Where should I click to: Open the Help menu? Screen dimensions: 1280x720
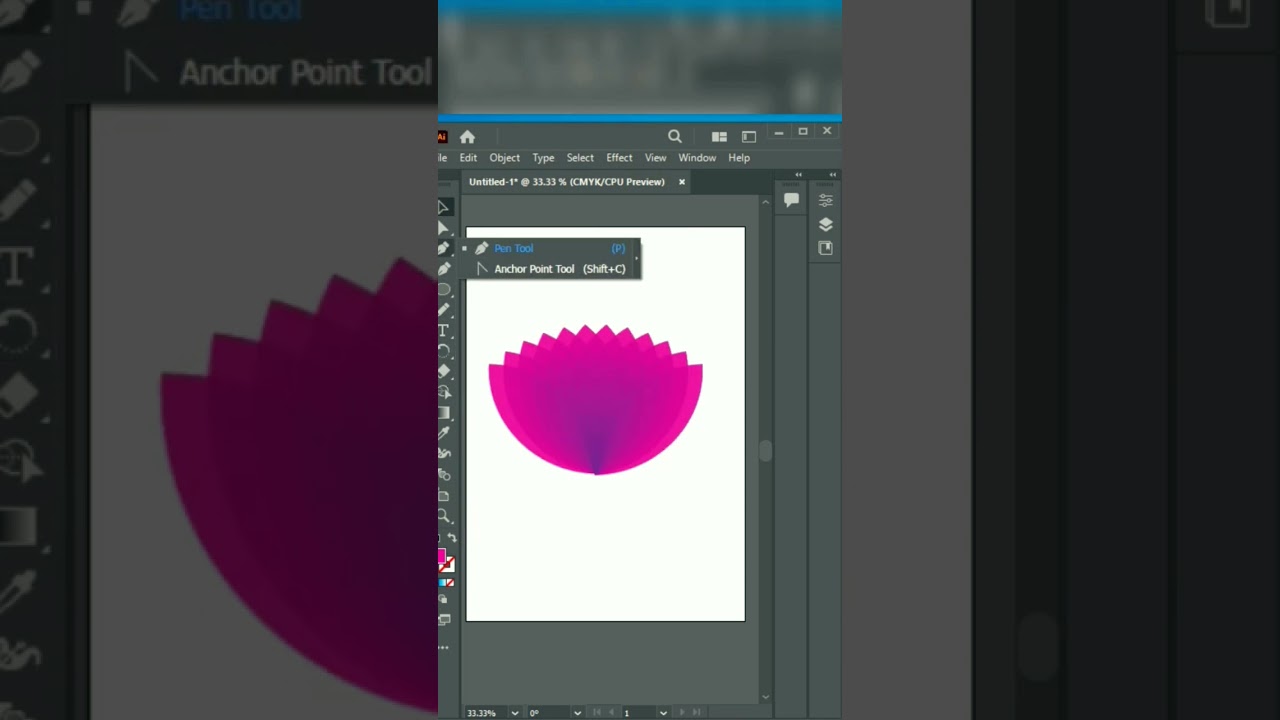pos(739,158)
